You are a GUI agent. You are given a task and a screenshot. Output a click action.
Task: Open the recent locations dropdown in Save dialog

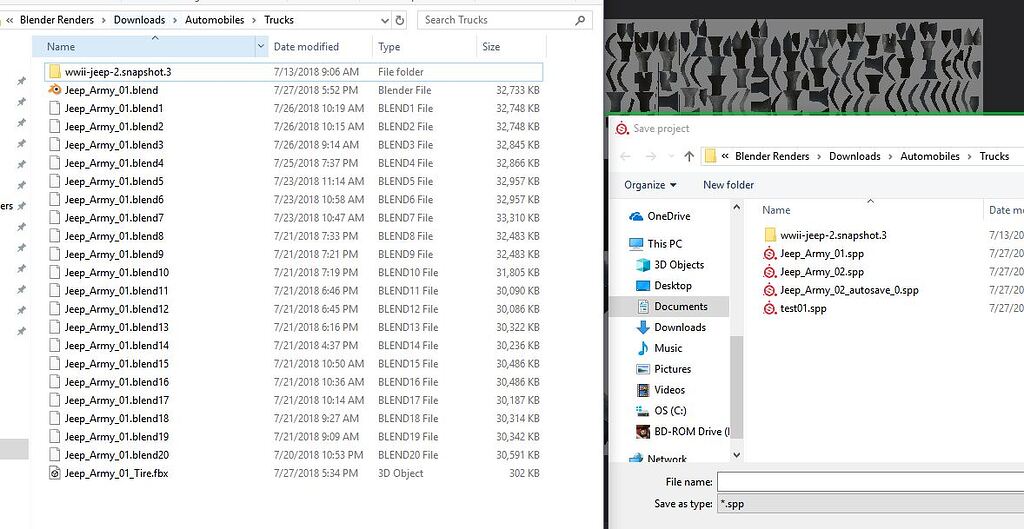tap(671, 156)
